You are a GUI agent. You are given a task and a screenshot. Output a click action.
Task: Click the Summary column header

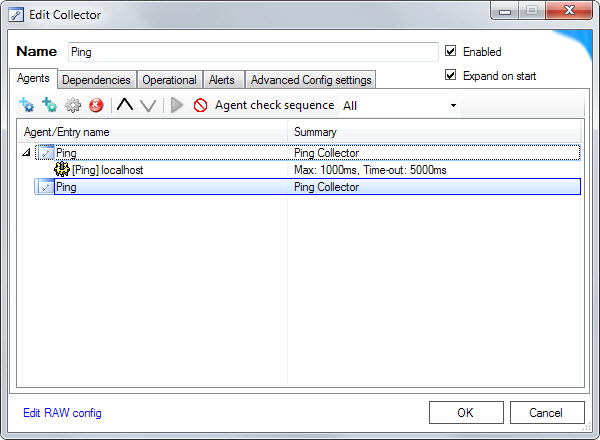pos(434,132)
